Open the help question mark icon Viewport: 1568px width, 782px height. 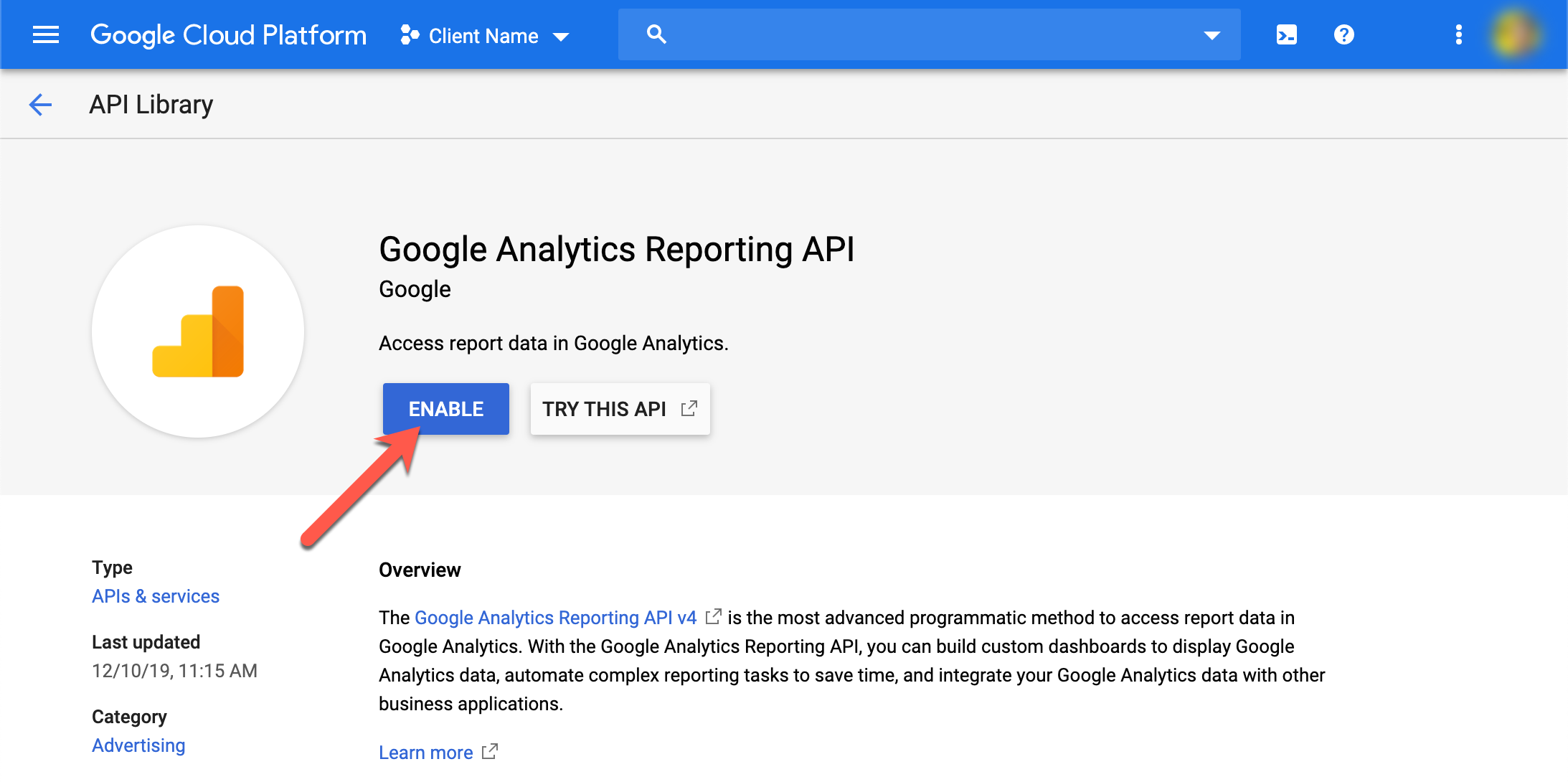[1343, 34]
